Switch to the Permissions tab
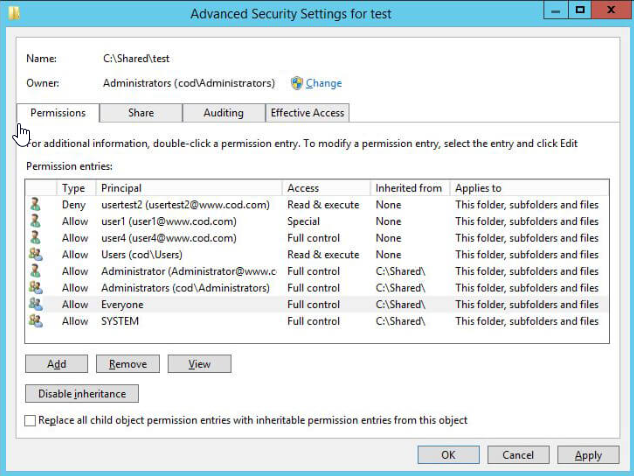This screenshot has height=476, width=634. click(x=58, y=113)
